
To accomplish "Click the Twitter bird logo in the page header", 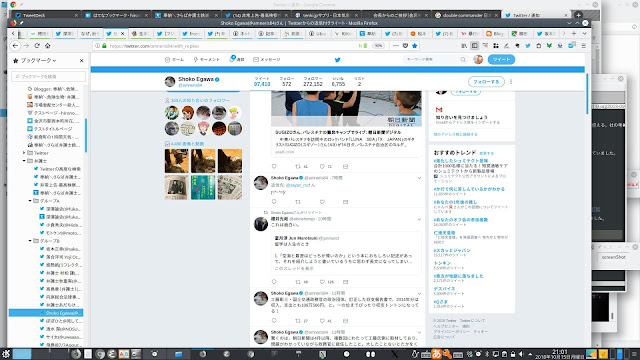I will [338, 60].
